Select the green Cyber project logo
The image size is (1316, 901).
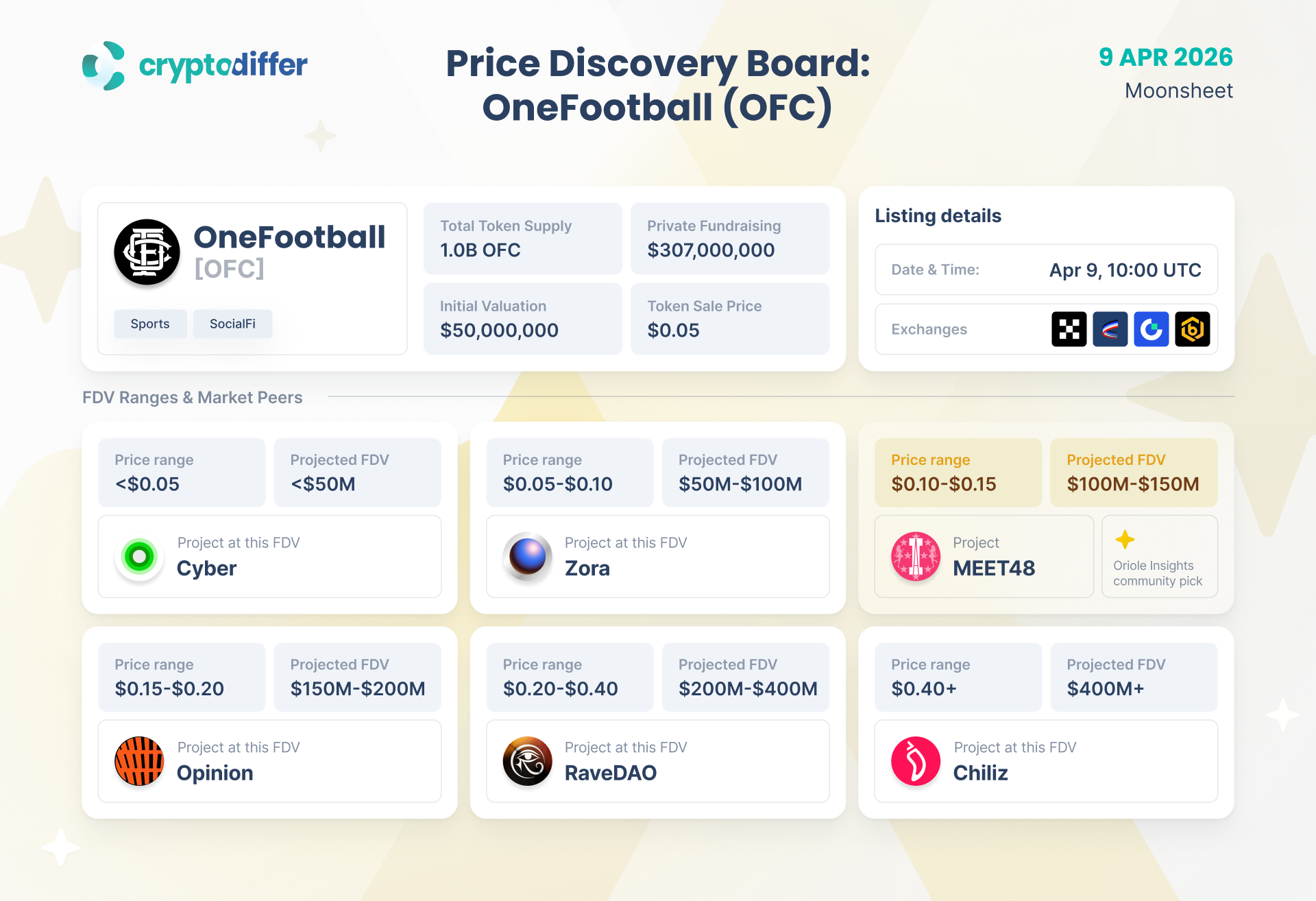tap(139, 556)
